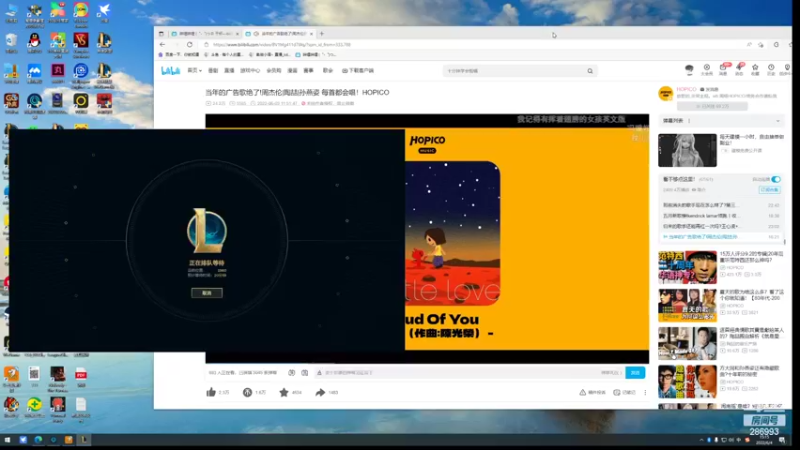Click red VS desktop shortcut icon
This screenshot has width=800, height=450.
(x=81, y=40)
